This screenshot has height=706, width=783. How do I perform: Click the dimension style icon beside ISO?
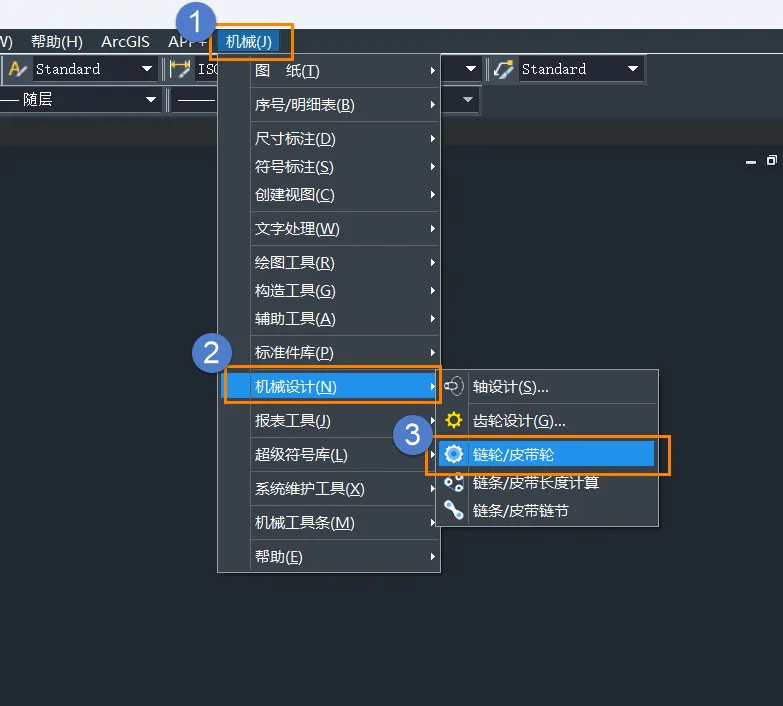180,69
